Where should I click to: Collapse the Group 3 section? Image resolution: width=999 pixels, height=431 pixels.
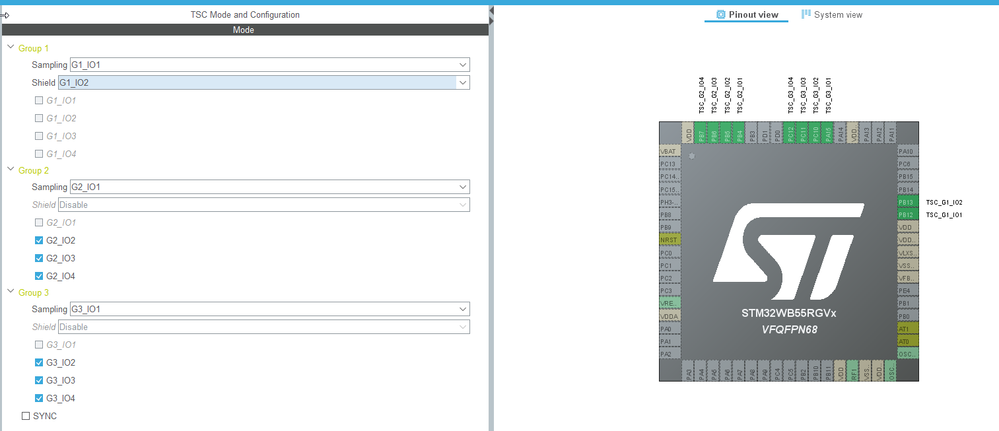[x=10, y=291]
